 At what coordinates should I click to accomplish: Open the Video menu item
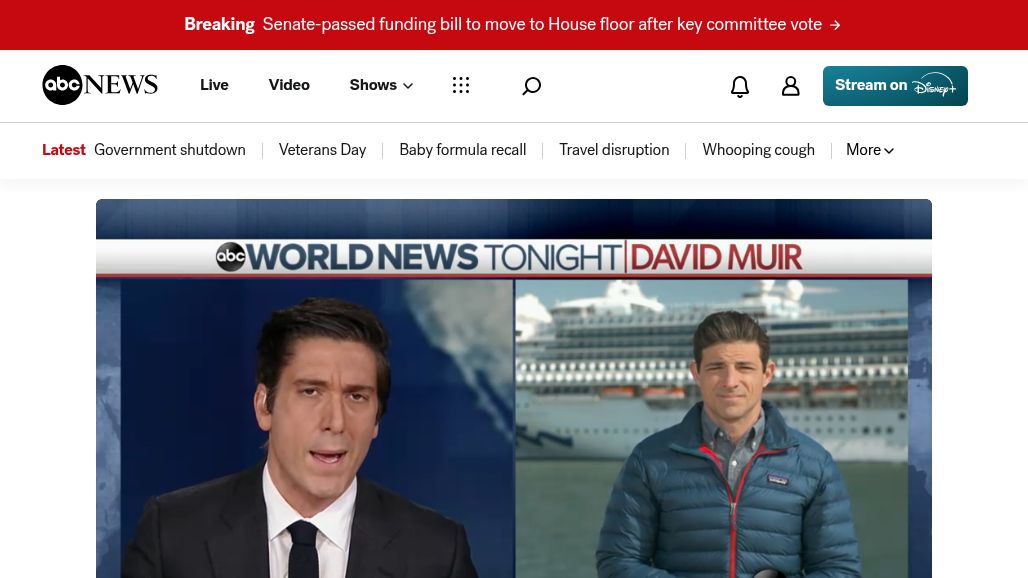(289, 86)
